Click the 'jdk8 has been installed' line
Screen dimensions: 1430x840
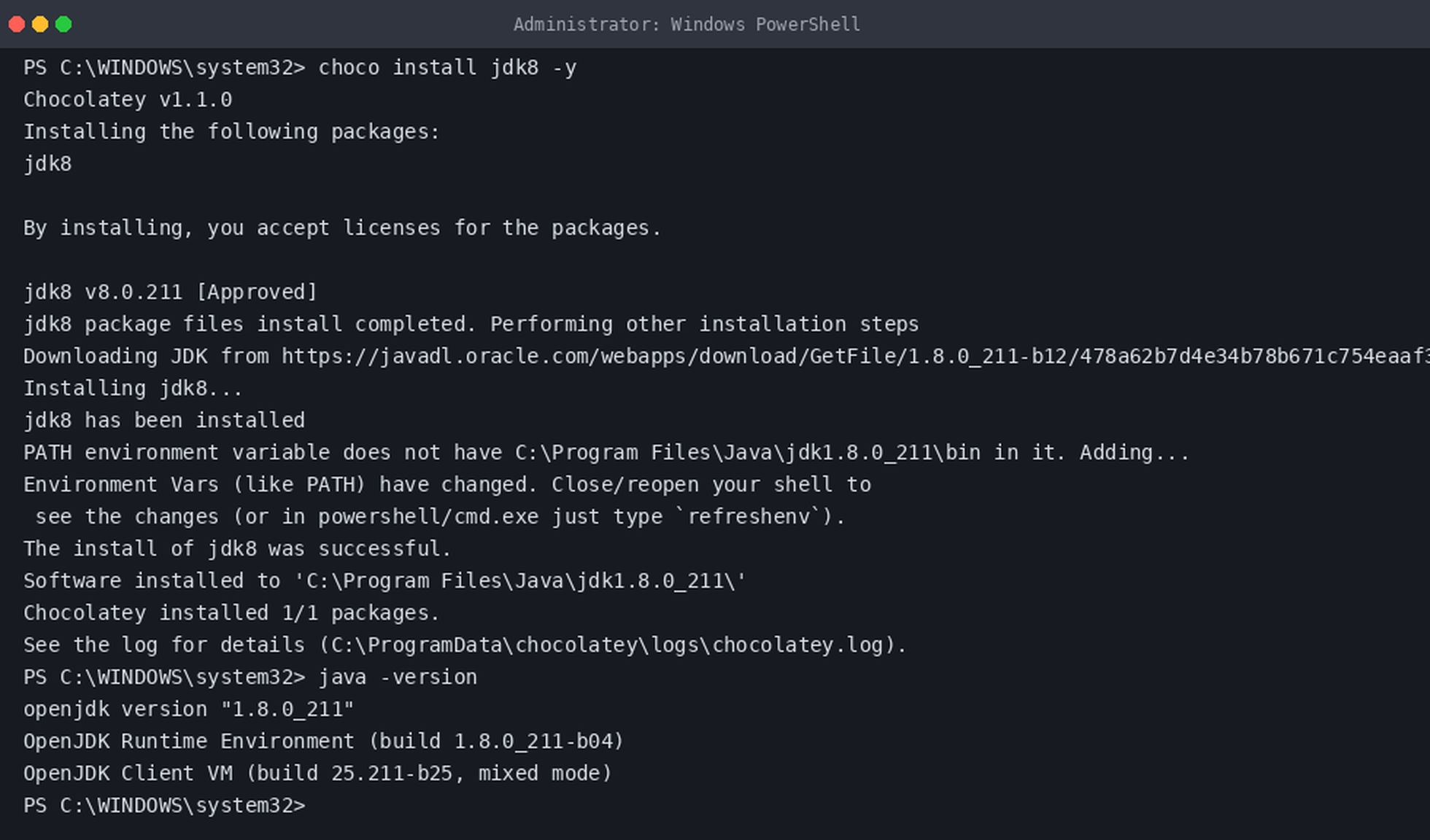coord(164,421)
